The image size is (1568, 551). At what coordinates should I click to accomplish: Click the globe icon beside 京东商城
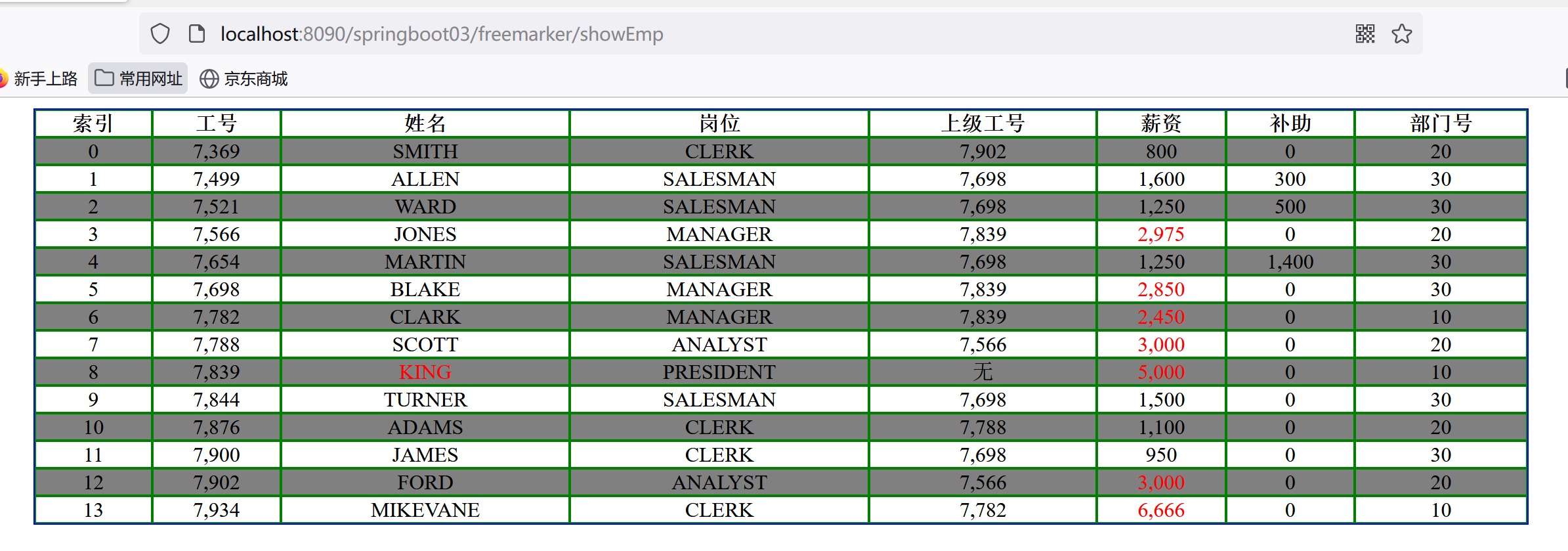209,79
